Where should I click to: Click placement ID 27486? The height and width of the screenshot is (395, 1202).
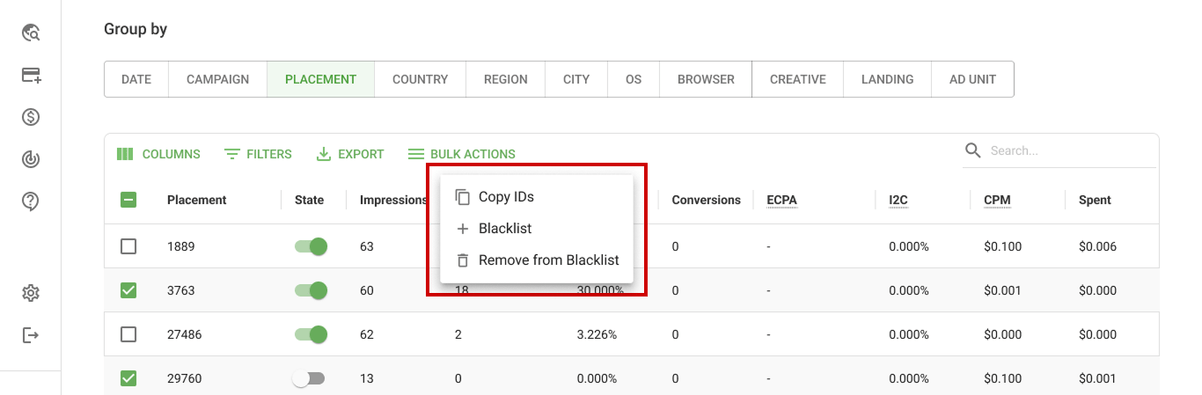pyautogui.click(x=184, y=334)
